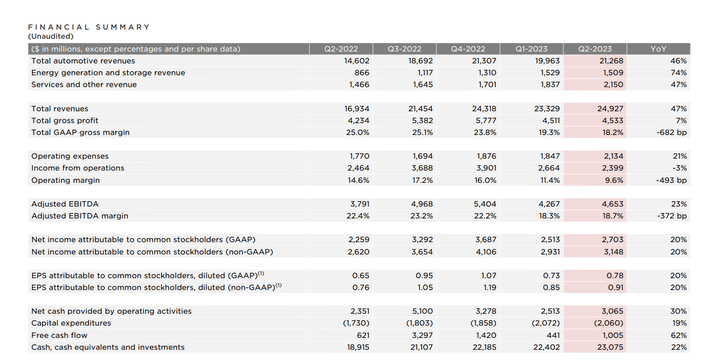Select the '-372 bp' YoY cell
The width and height of the screenshot is (720, 363).
[672, 216]
